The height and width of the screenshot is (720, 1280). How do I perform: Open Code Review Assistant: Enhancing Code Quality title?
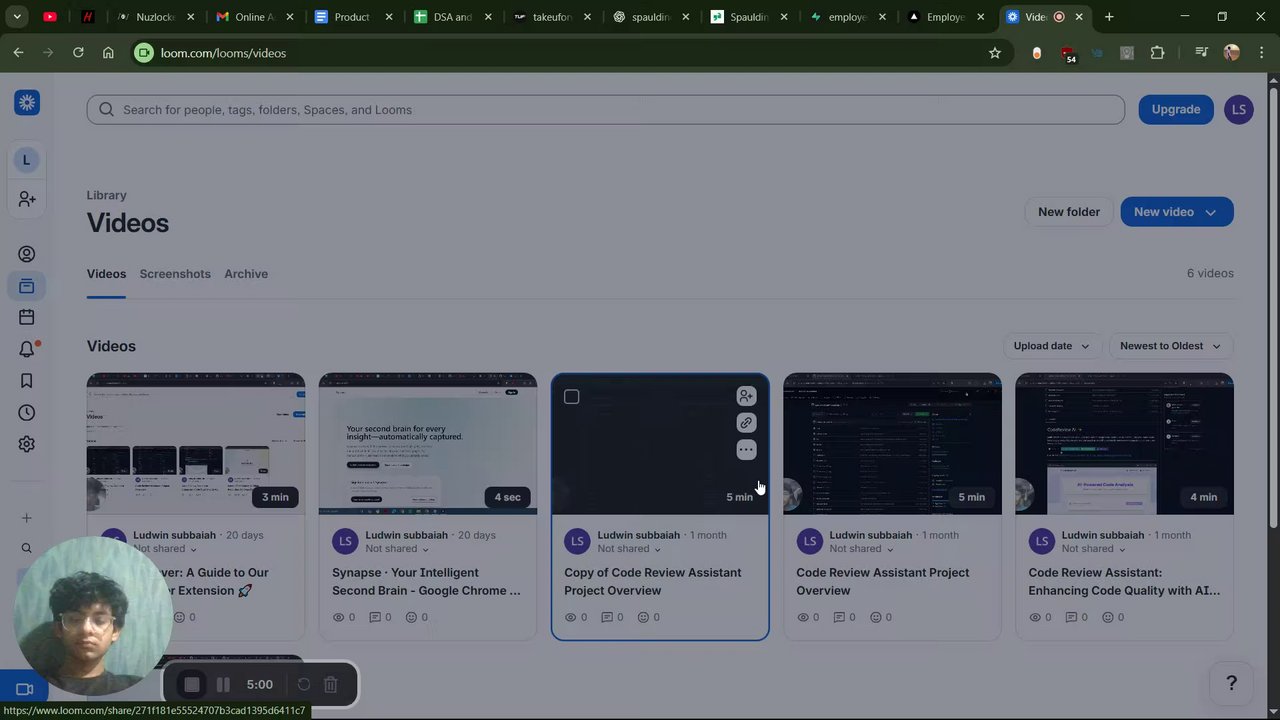pos(1124,582)
